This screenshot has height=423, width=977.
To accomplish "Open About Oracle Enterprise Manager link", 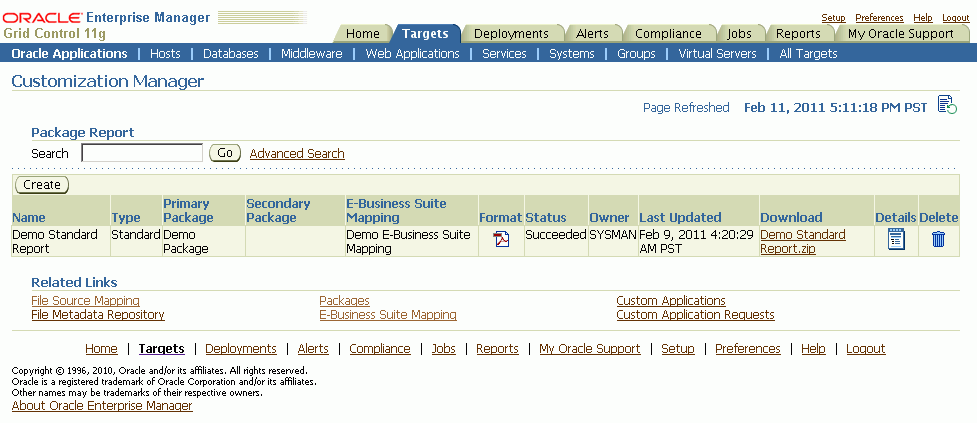I will coord(102,406).
